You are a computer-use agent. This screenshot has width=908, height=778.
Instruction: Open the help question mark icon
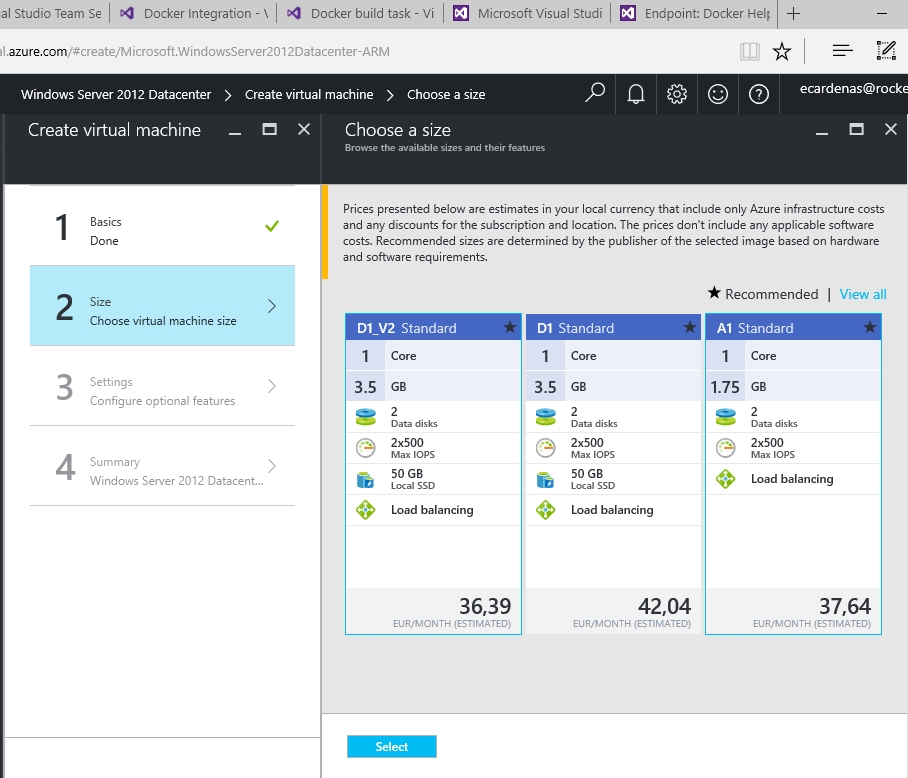(759, 94)
